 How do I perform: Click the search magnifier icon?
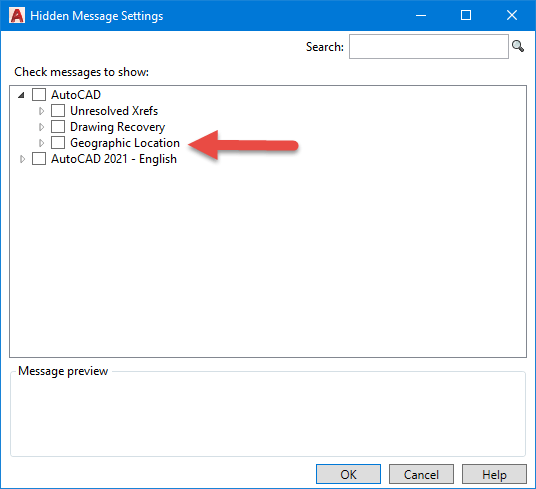point(518,46)
